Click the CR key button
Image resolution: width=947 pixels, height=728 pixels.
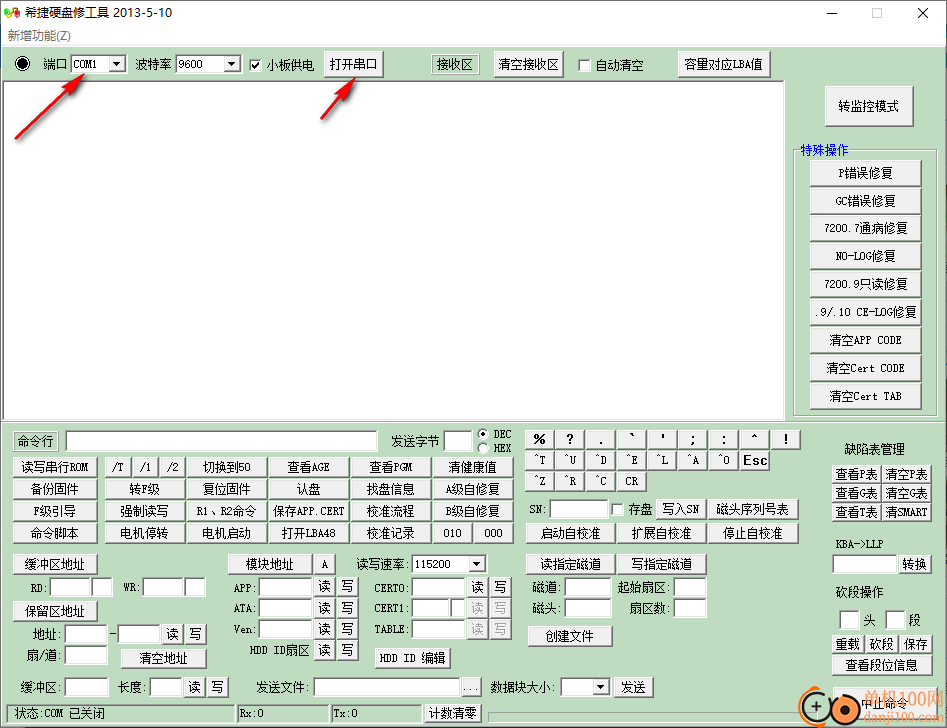click(632, 482)
